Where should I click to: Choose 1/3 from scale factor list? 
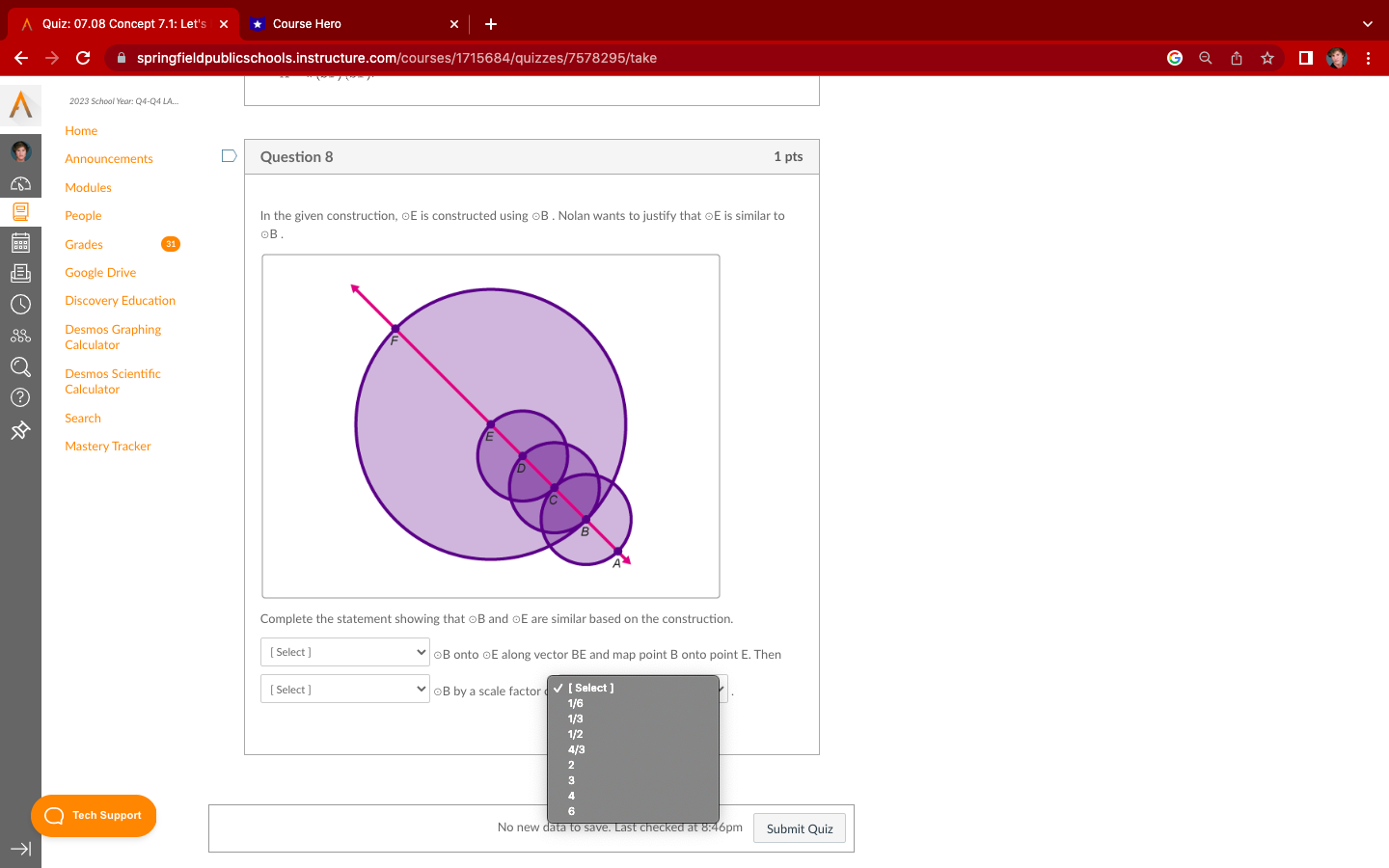point(633,719)
